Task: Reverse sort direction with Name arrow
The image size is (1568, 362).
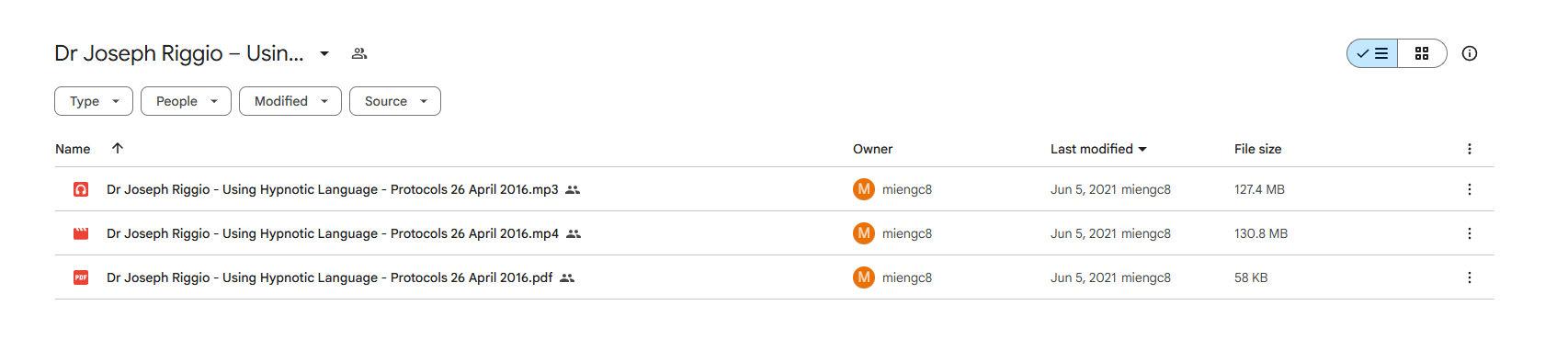Action: (x=118, y=148)
